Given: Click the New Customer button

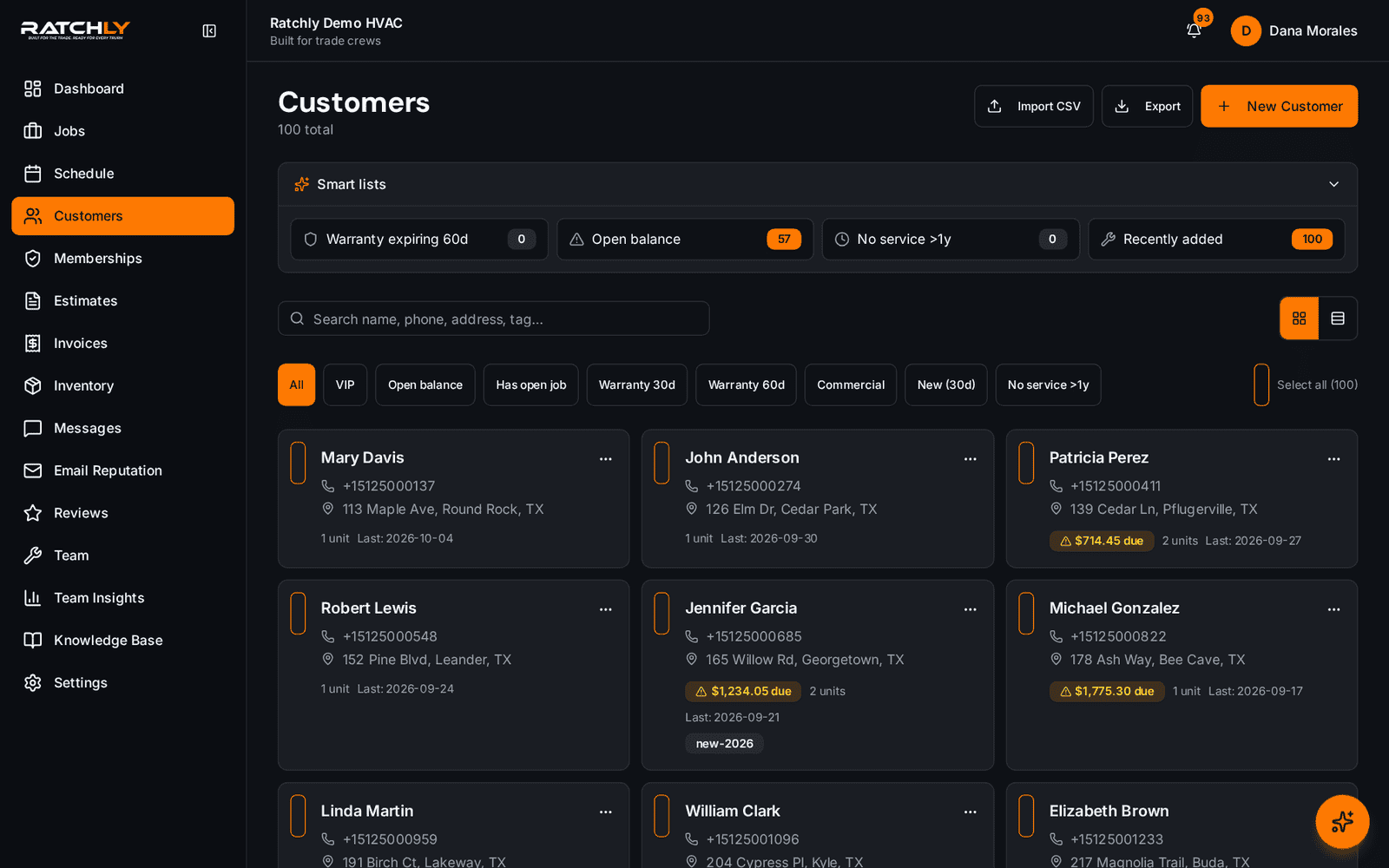Looking at the screenshot, I should pyautogui.click(x=1280, y=106).
